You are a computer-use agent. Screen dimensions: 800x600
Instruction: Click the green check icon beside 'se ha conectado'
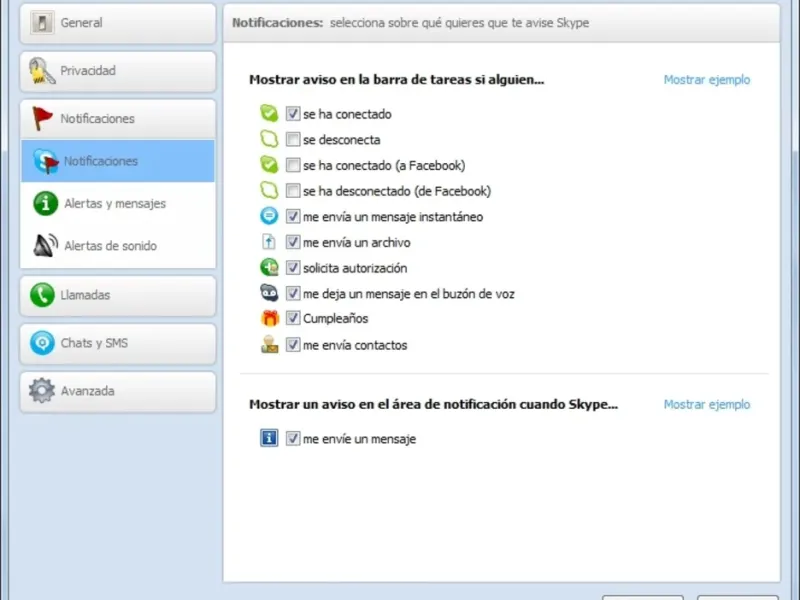click(x=269, y=113)
